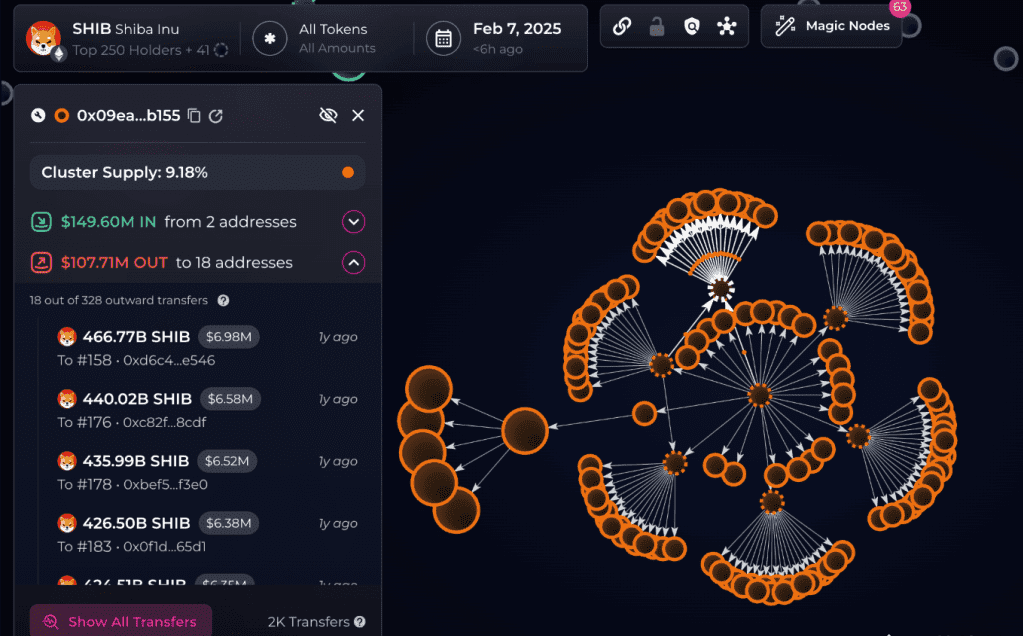
Task: Select the large bubble feeding five big bubbles
Action: pyautogui.click(x=525, y=431)
